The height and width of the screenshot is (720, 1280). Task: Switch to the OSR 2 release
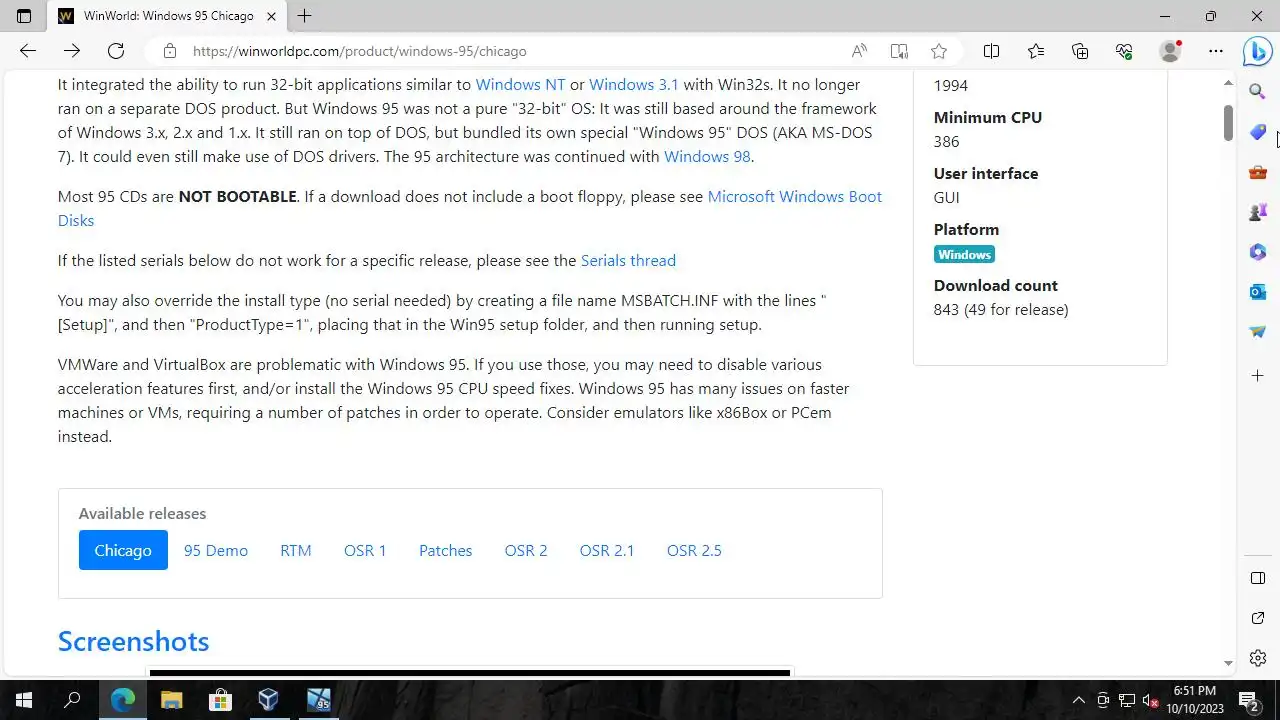coord(526,550)
